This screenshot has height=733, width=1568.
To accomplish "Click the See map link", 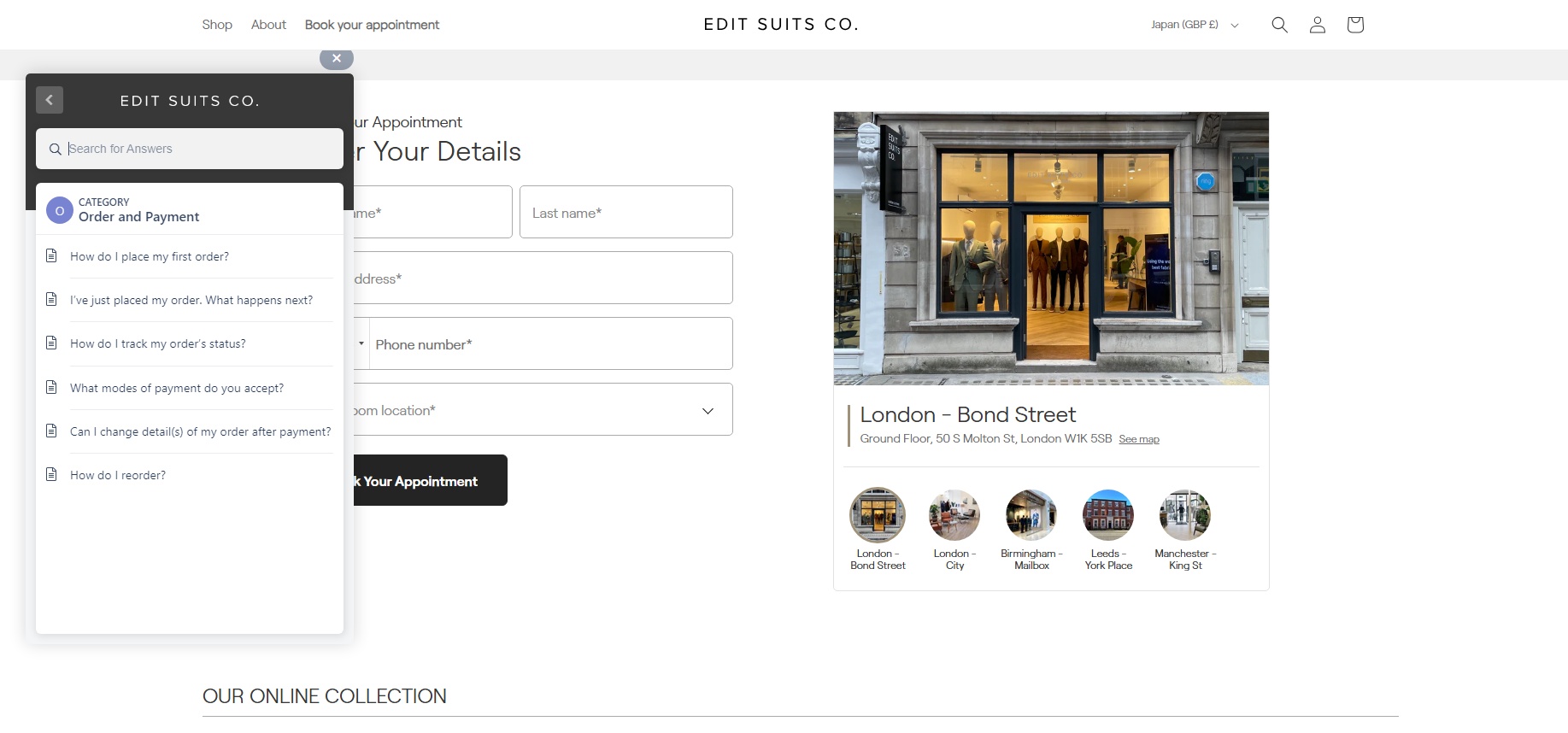I will (x=1139, y=439).
